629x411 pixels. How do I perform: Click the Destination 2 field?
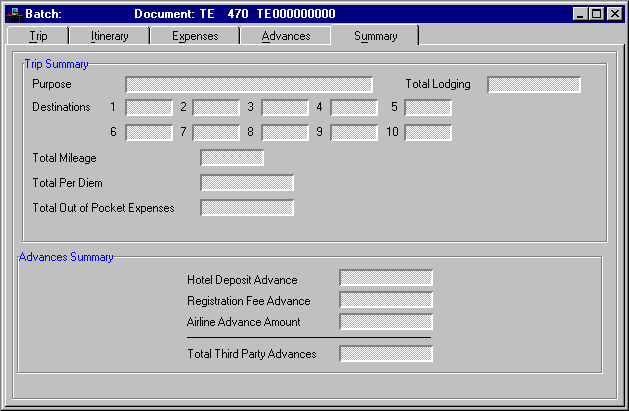pyautogui.click(x=216, y=107)
